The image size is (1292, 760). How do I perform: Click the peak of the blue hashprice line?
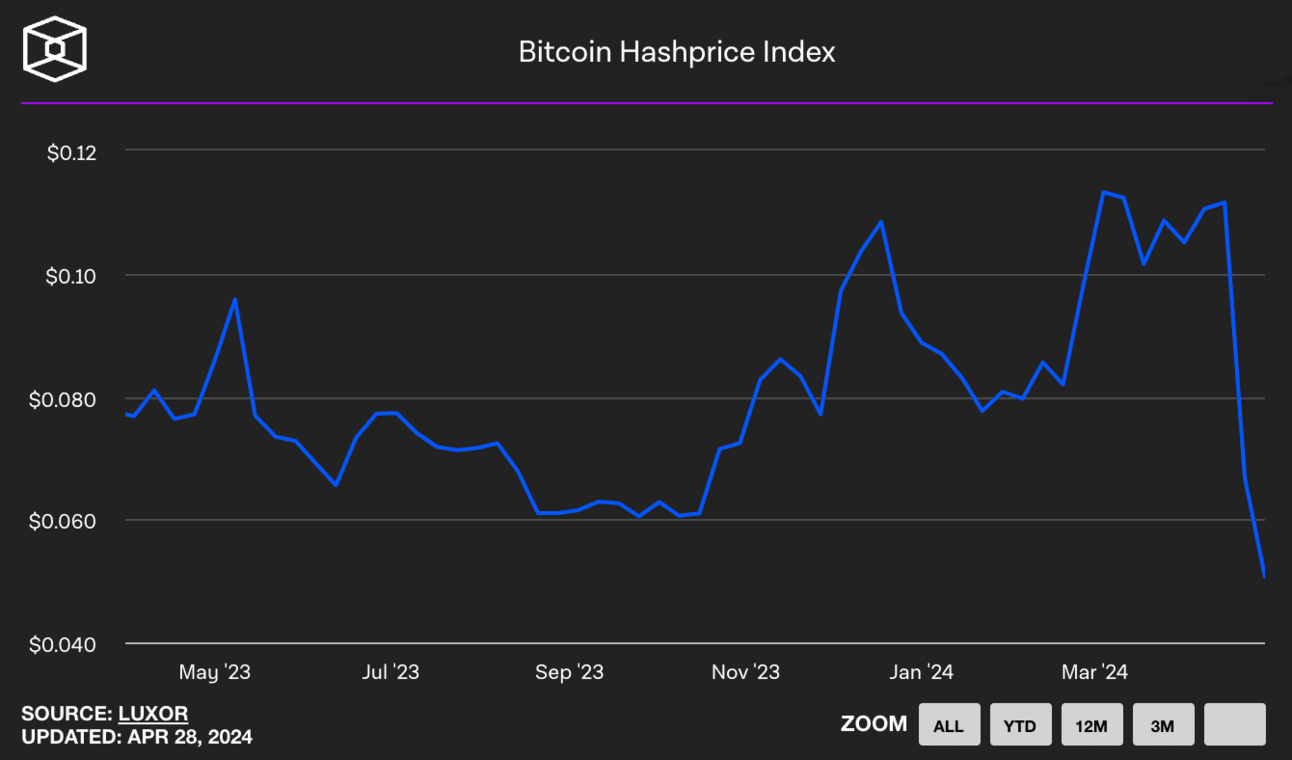click(1104, 191)
